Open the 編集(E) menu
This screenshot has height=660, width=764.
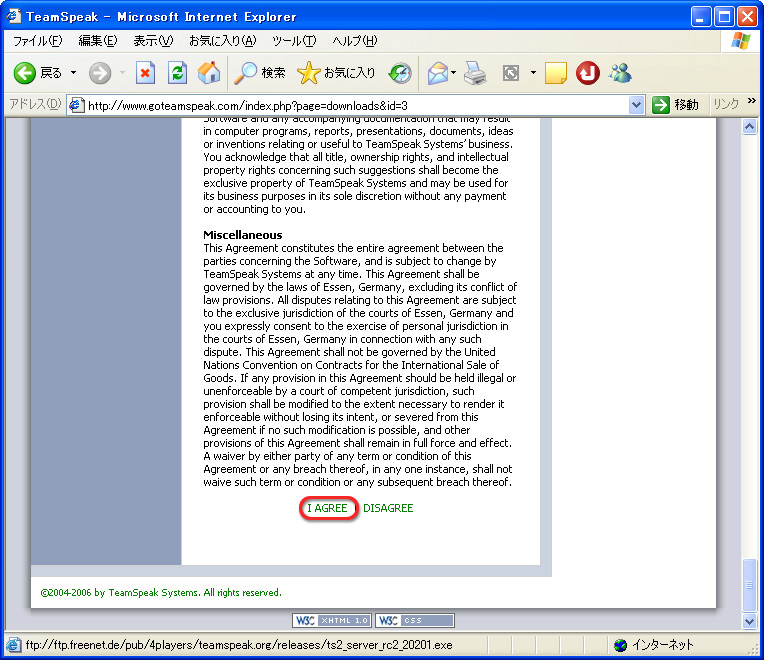click(x=98, y=41)
